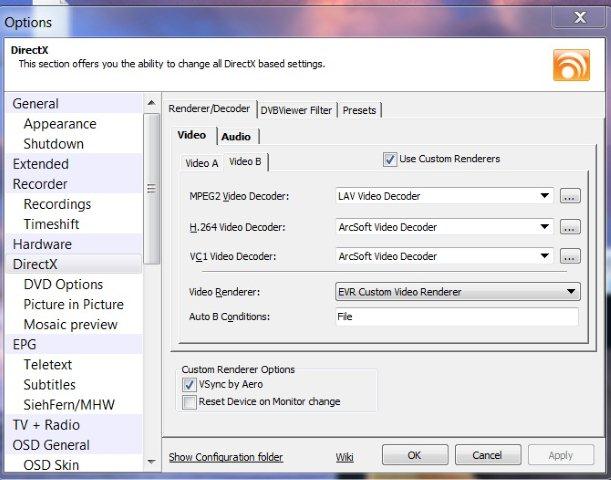The width and height of the screenshot is (611, 480).
Task: Open VC1 Video Decoder settings ellipsis button
Action: pos(570,256)
